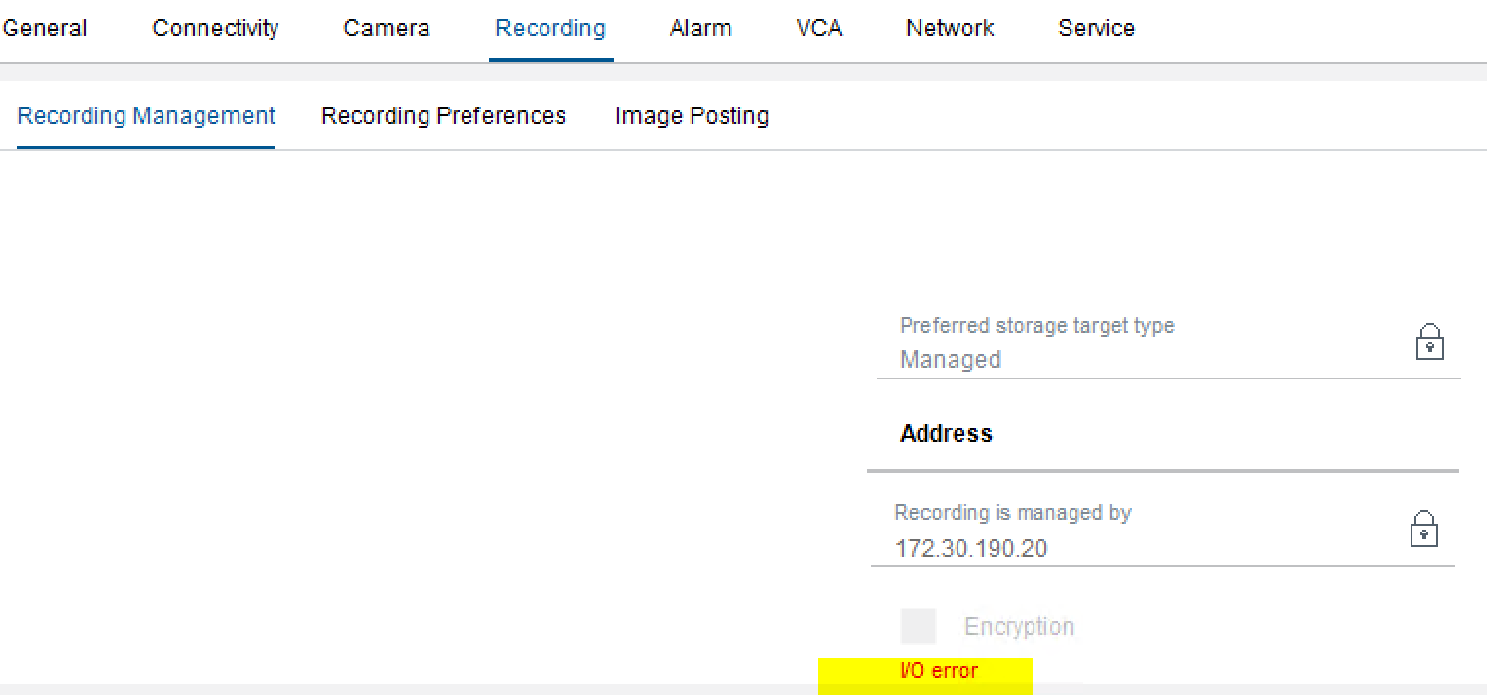Click the Encryption label text
Viewport: 1487px width, 695px height.
click(x=1019, y=626)
